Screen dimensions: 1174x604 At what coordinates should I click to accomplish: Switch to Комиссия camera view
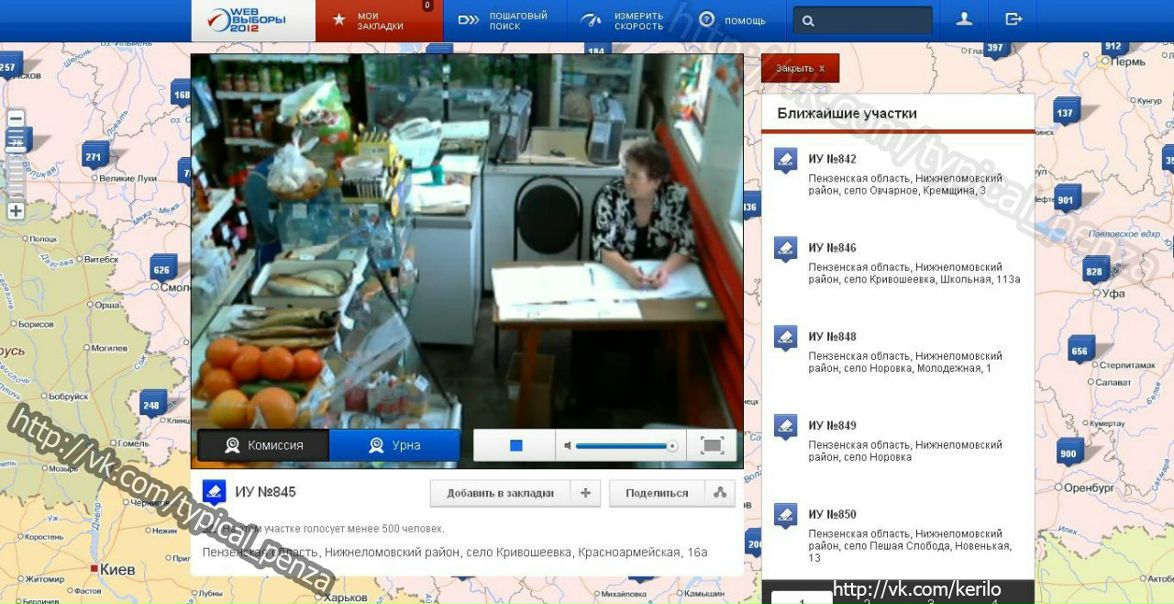pyautogui.click(x=263, y=446)
